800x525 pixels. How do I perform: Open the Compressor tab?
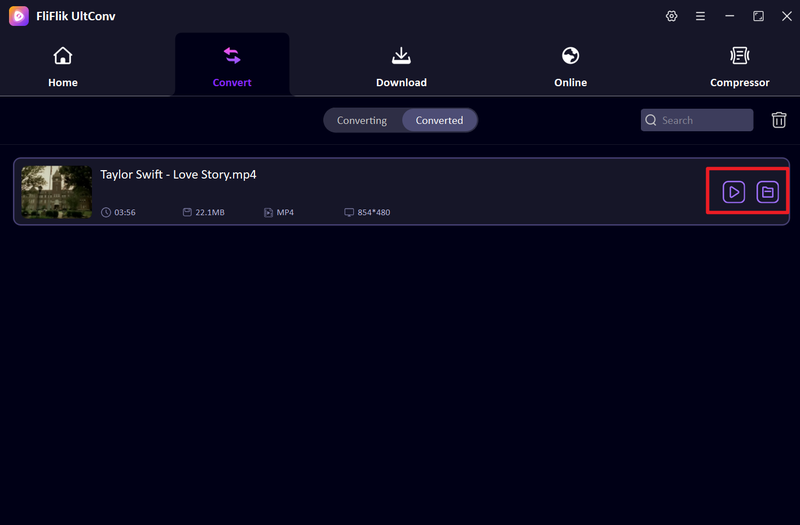pos(739,66)
